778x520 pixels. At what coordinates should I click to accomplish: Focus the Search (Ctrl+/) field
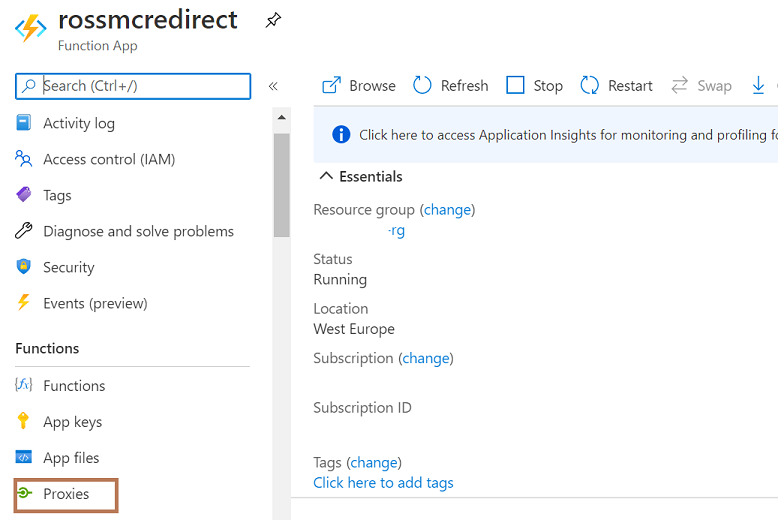(x=133, y=86)
